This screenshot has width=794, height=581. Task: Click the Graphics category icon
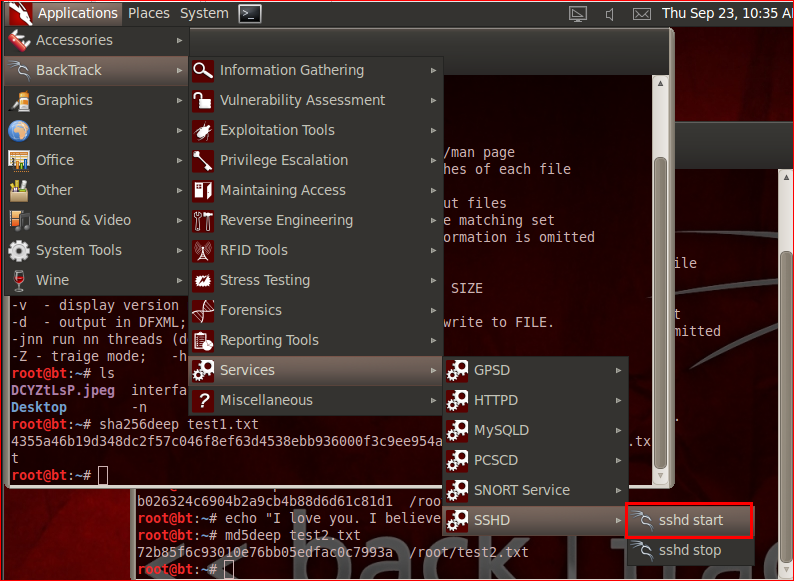(19, 100)
